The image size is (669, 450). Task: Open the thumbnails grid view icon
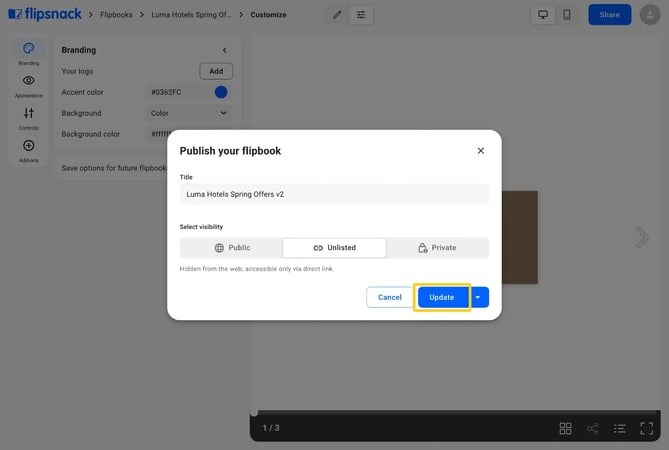tap(565, 428)
